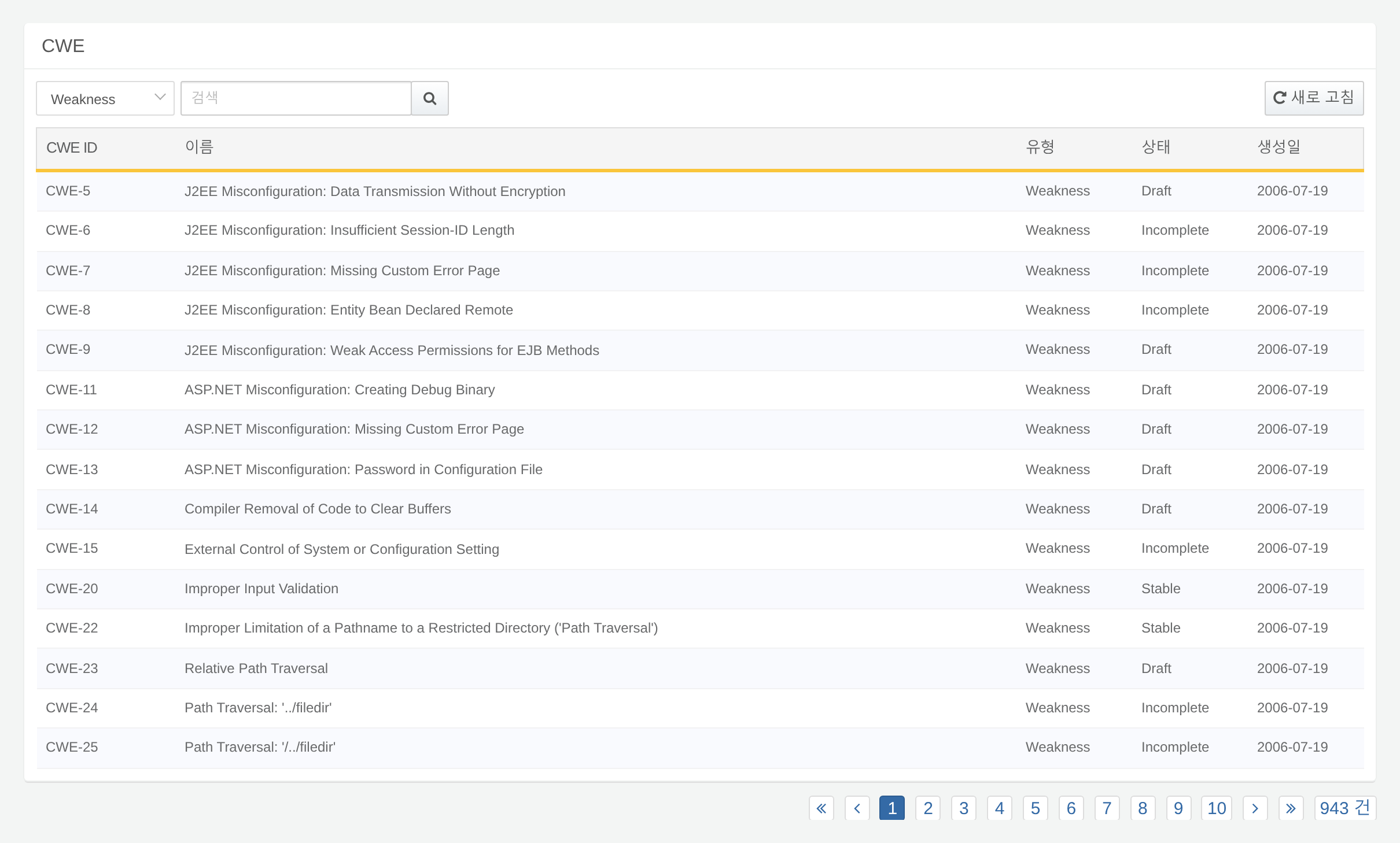Open 'Improper Input Validation' entry
This screenshot has width=1400, height=843.
[x=261, y=589]
